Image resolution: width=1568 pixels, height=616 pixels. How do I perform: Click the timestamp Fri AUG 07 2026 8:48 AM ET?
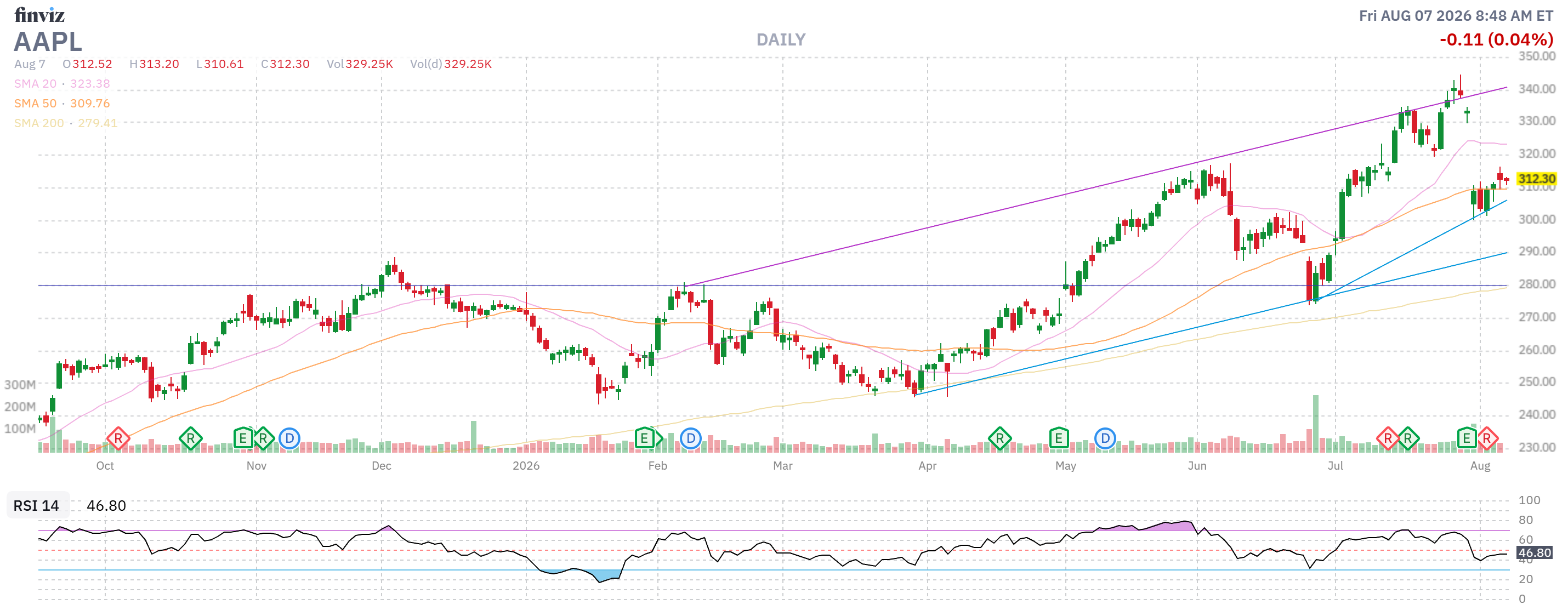pyautogui.click(x=1456, y=16)
